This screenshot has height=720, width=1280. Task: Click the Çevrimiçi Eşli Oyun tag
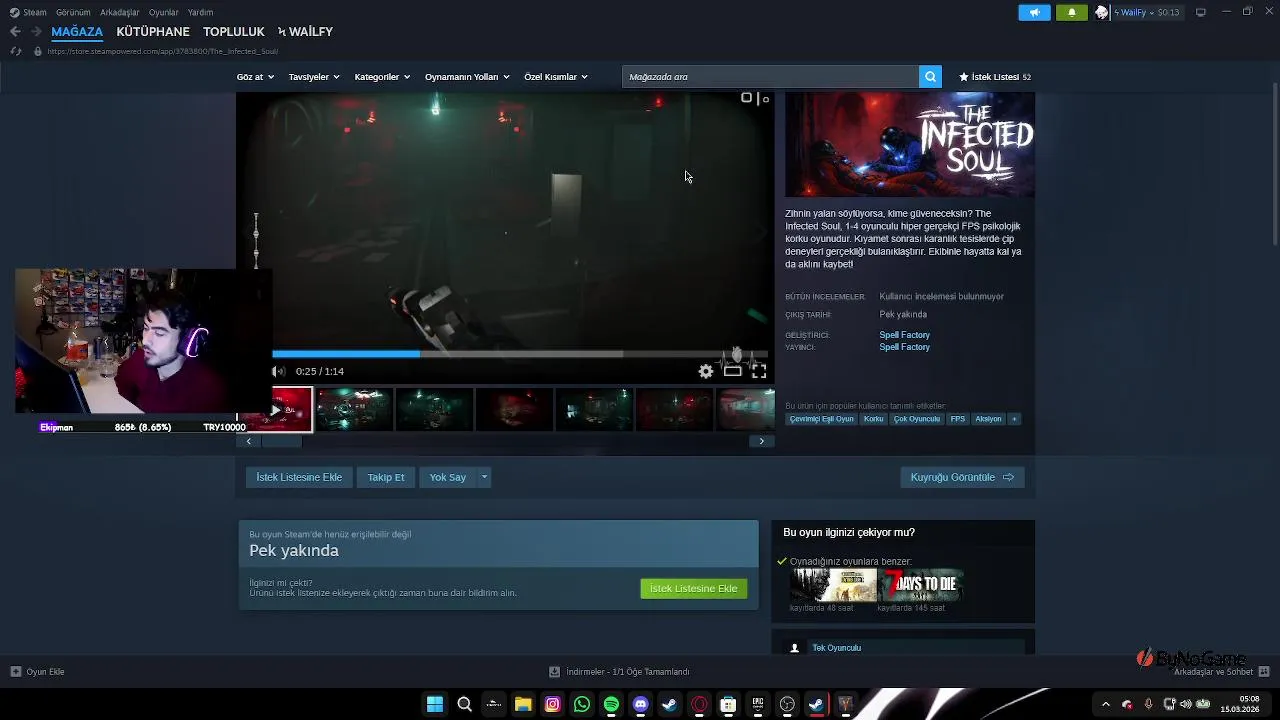(822, 419)
